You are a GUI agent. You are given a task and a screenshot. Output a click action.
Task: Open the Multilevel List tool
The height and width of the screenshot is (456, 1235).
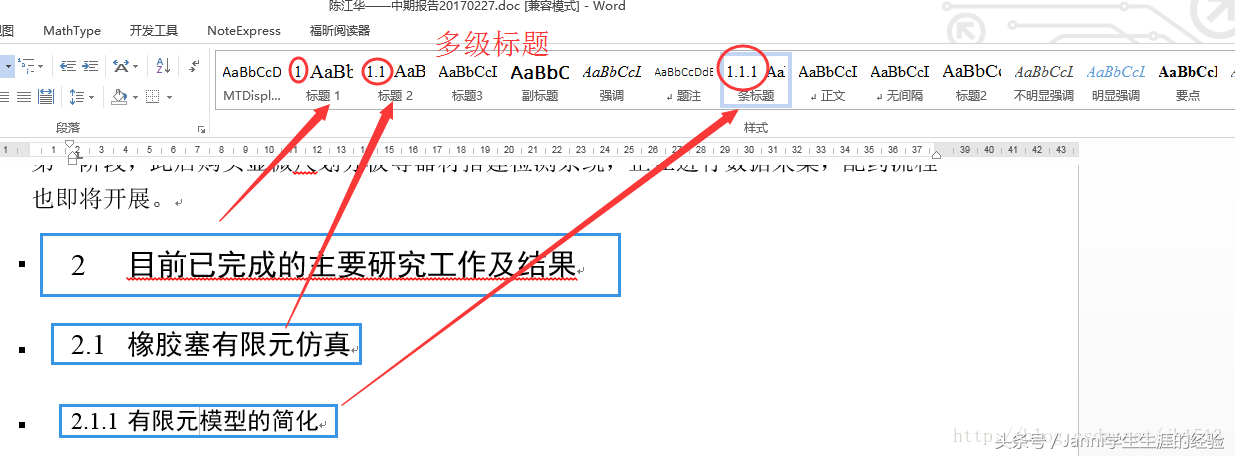click(27, 66)
